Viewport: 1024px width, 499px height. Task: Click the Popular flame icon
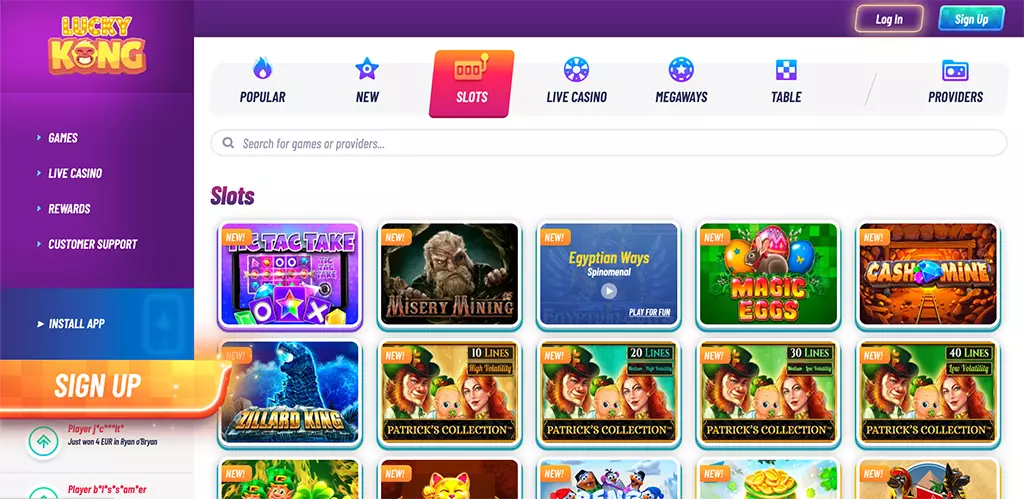pos(263,69)
